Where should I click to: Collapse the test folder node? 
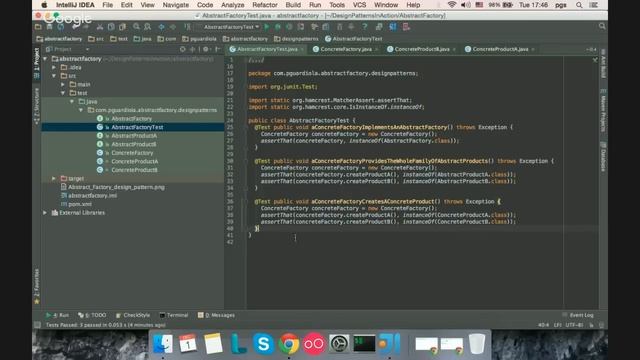(63, 93)
